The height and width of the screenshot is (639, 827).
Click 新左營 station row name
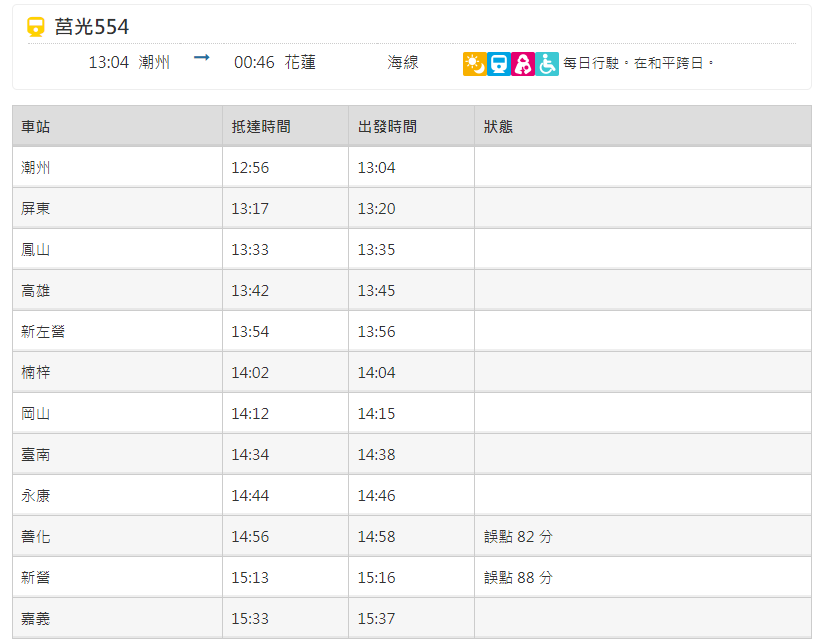coord(43,332)
